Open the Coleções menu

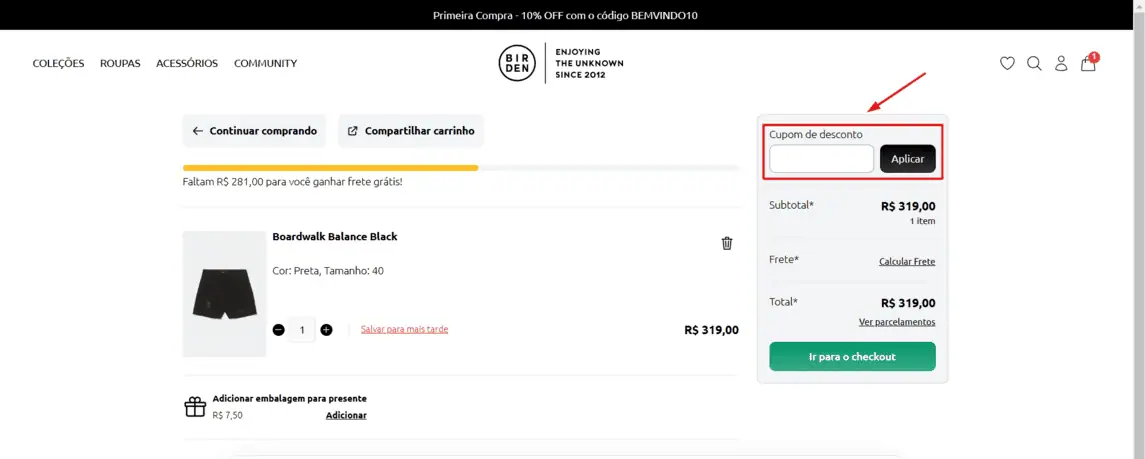58,63
